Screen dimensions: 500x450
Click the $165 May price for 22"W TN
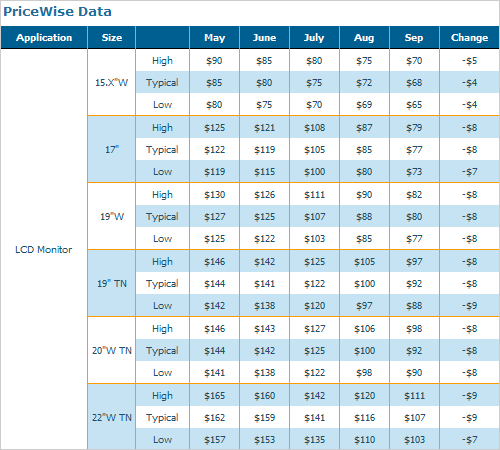(215, 396)
